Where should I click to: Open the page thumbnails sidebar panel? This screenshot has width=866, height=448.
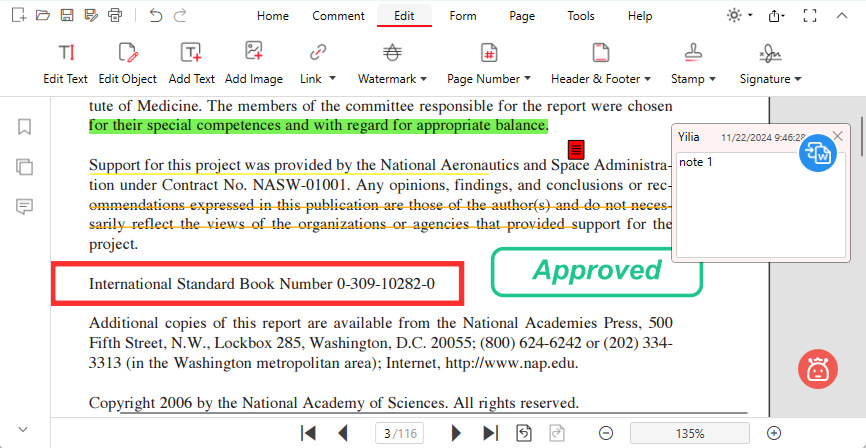click(x=24, y=166)
